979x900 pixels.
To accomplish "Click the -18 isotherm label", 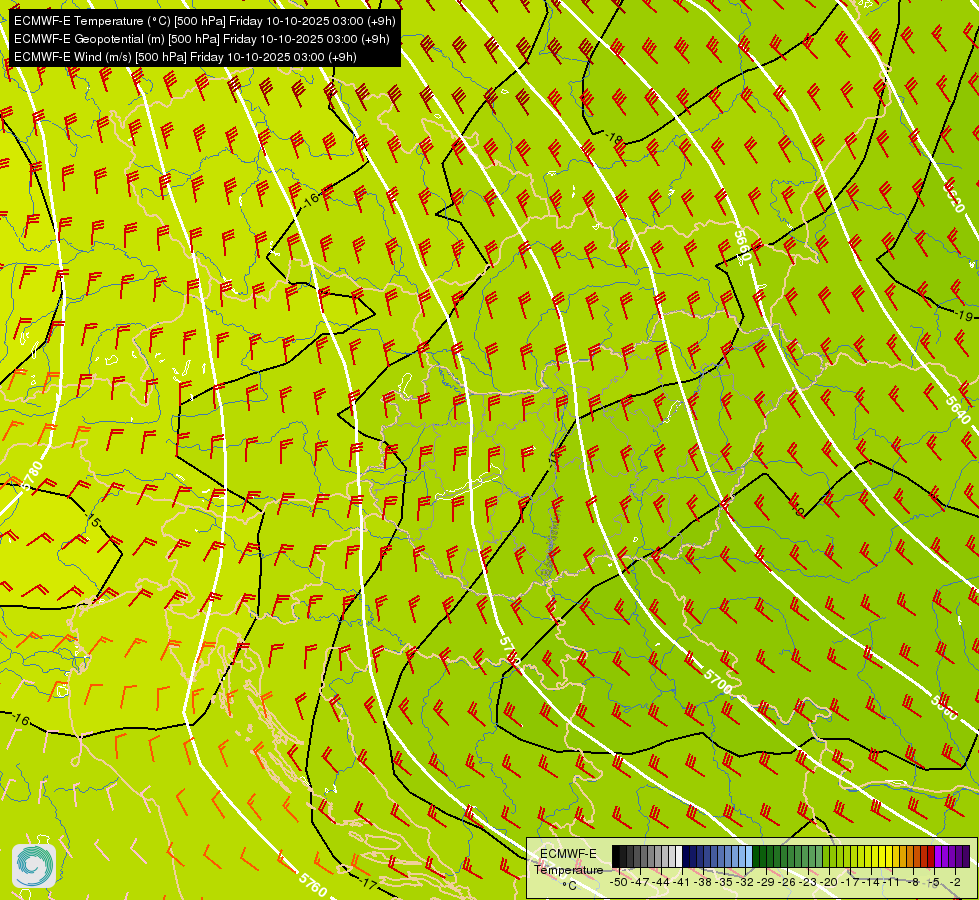I will coord(615,139).
